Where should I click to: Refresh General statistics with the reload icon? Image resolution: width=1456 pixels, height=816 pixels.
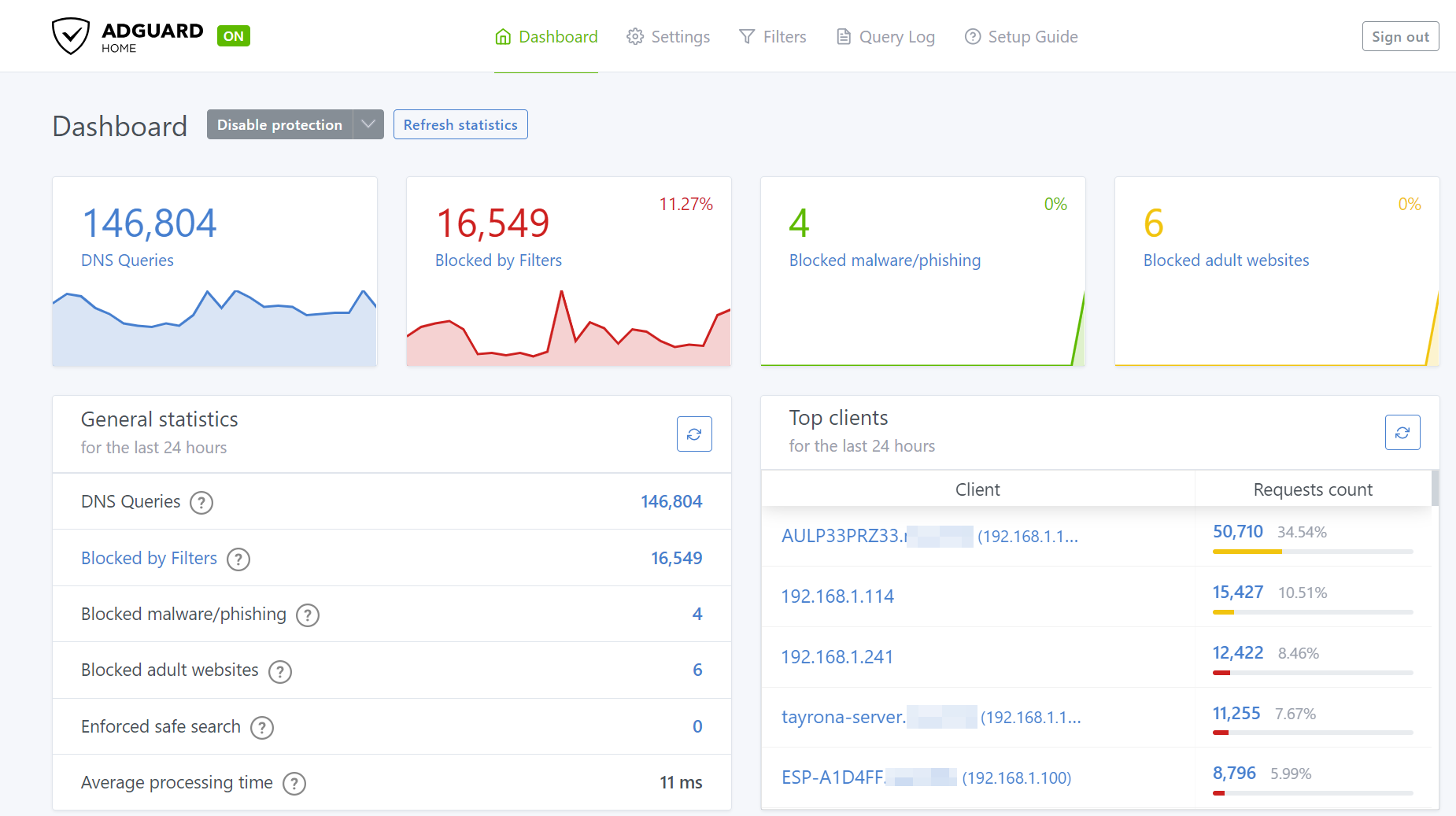(693, 434)
